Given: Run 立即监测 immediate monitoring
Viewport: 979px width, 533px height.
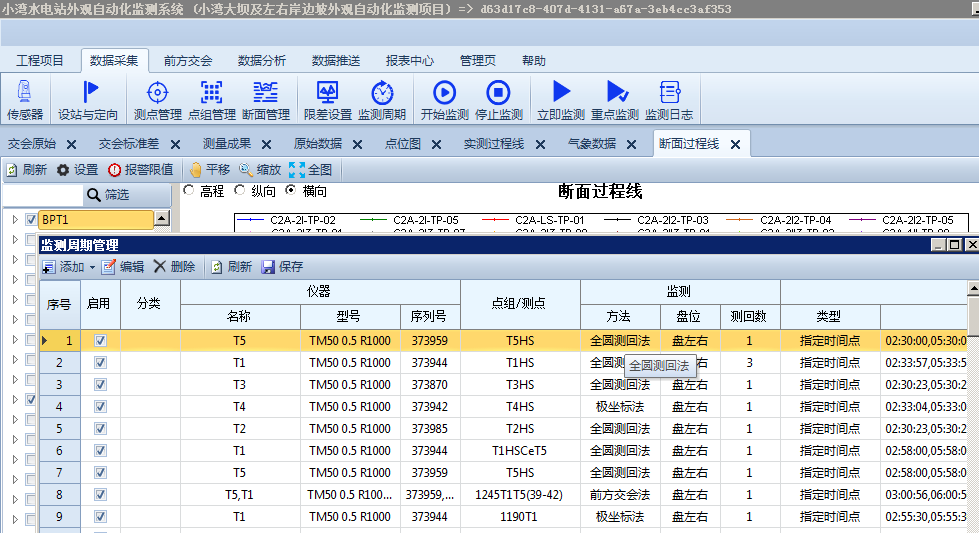Looking at the screenshot, I should pyautogui.click(x=561, y=100).
